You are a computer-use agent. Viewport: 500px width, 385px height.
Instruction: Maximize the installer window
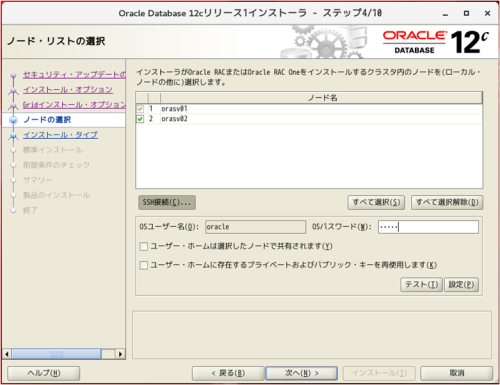pos(466,13)
